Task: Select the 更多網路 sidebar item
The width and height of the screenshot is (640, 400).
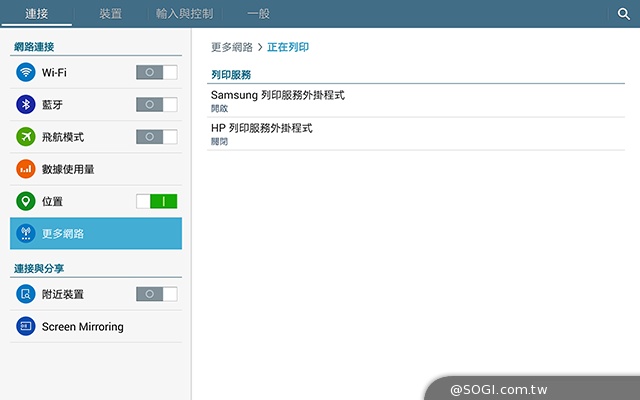Action: pos(96,233)
